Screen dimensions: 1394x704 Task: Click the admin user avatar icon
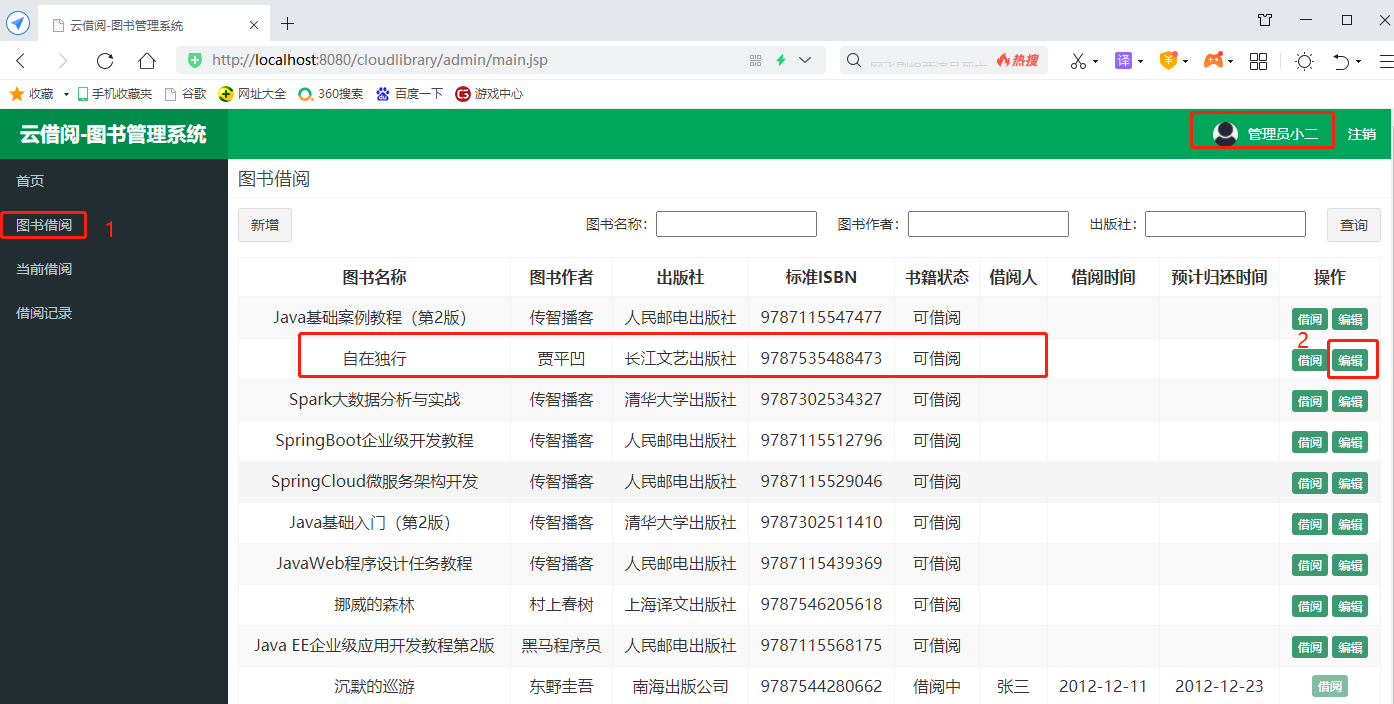click(1225, 133)
